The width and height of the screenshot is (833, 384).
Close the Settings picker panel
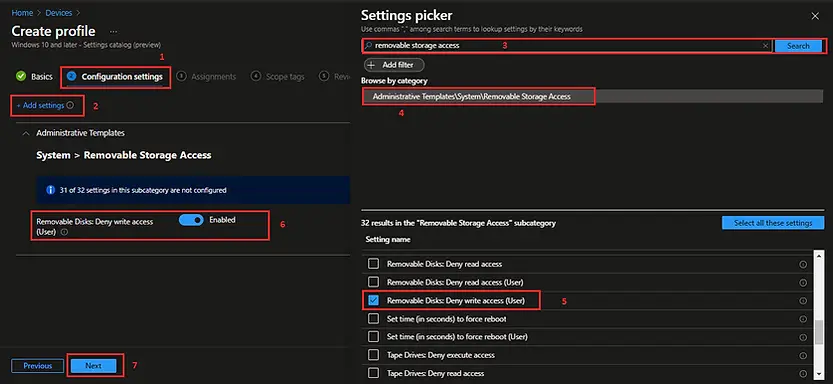pyautogui.click(x=815, y=16)
